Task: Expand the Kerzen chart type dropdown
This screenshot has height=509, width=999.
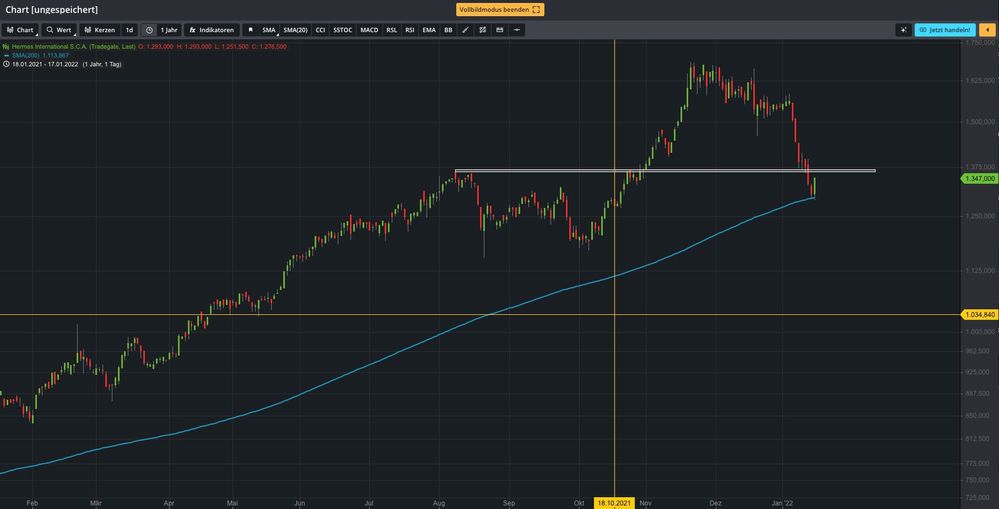Action: [x=99, y=30]
